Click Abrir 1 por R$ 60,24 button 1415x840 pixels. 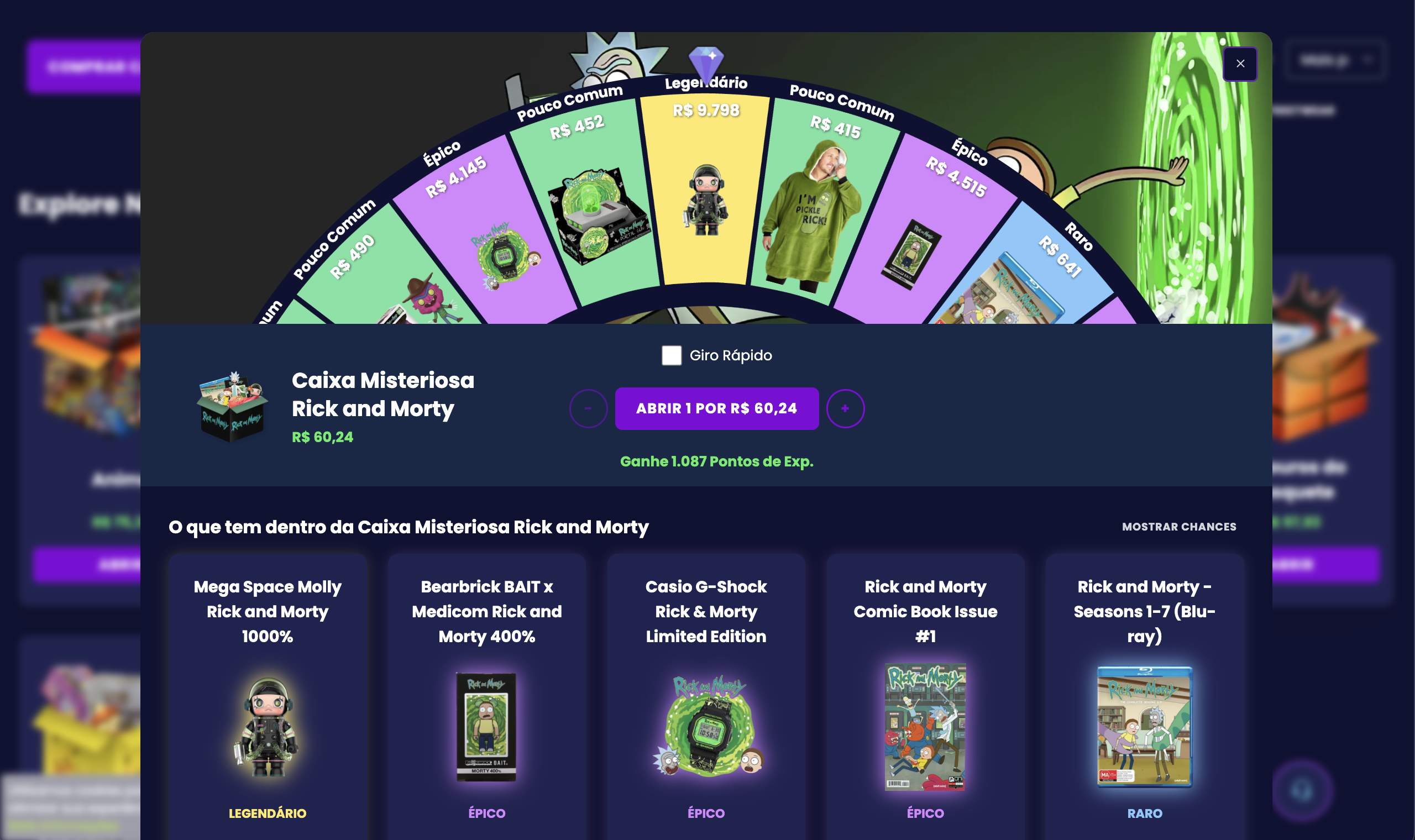(716, 408)
